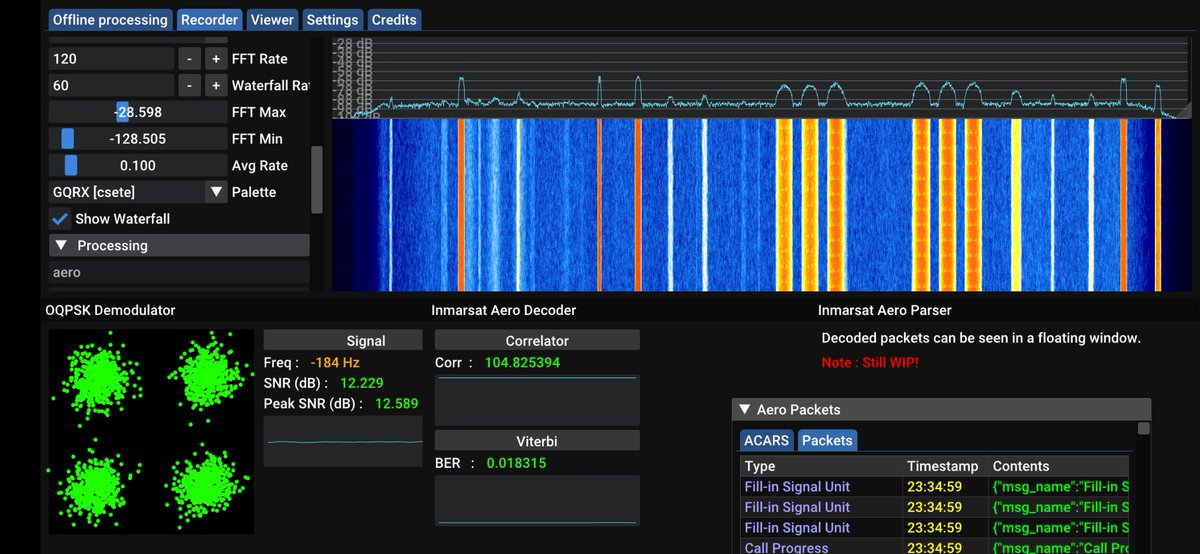This screenshot has width=1200, height=554.
Task: Click the Correlator history plot
Action: pos(537,399)
